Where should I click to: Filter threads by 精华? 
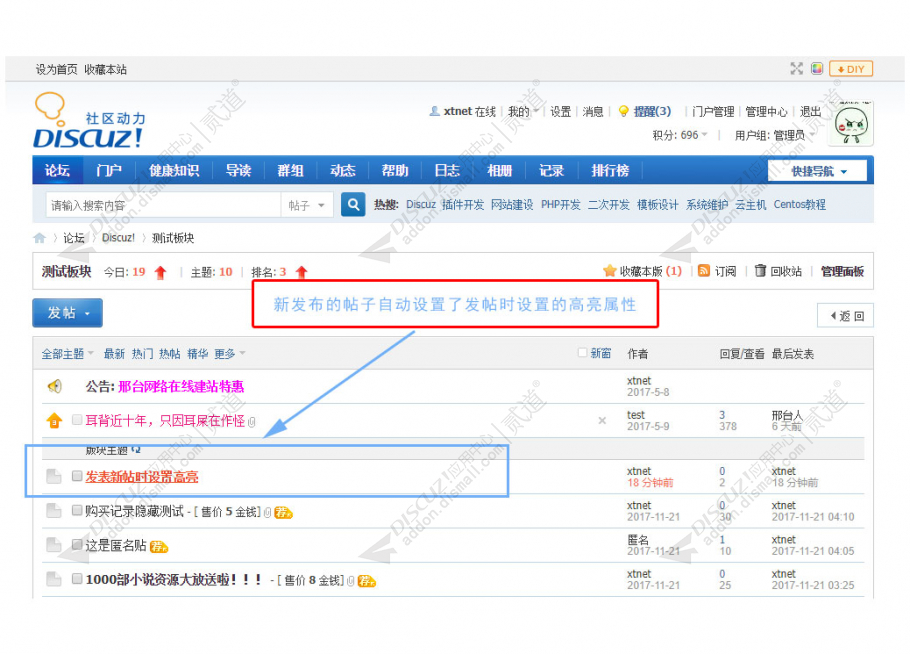pyautogui.click(x=197, y=353)
